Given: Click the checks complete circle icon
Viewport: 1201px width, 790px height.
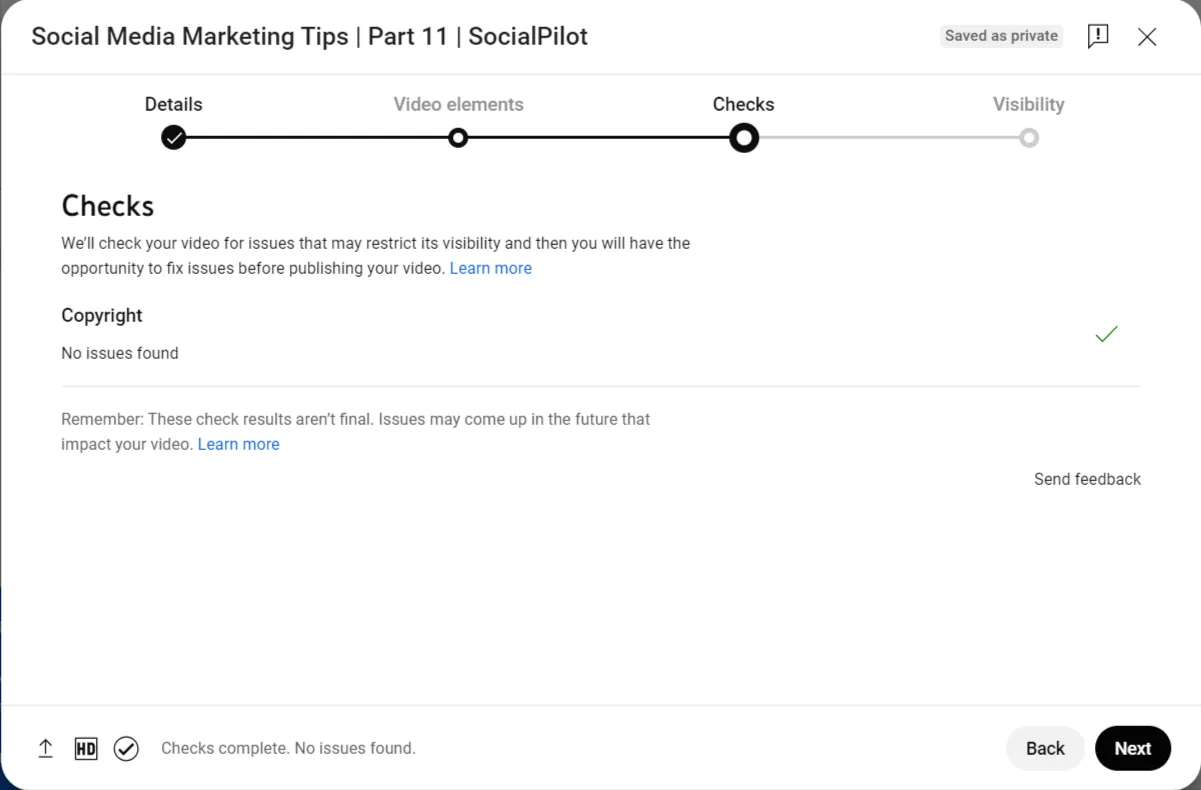Looking at the screenshot, I should tap(126, 748).
